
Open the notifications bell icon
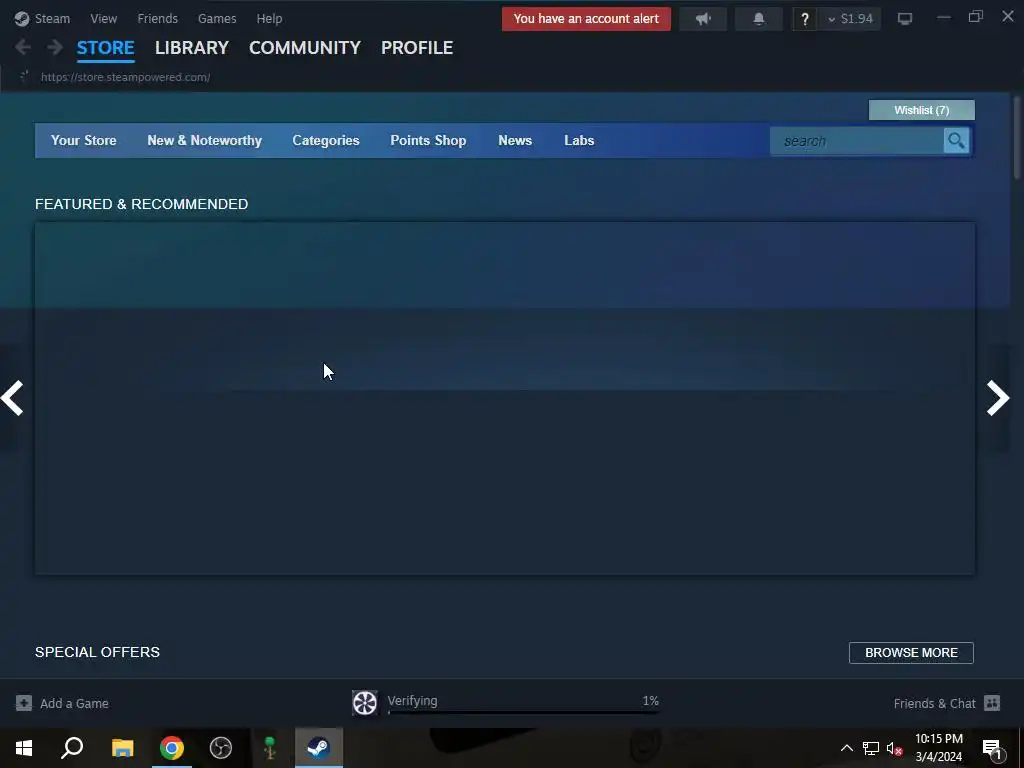pyautogui.click(x=758, y=19)
